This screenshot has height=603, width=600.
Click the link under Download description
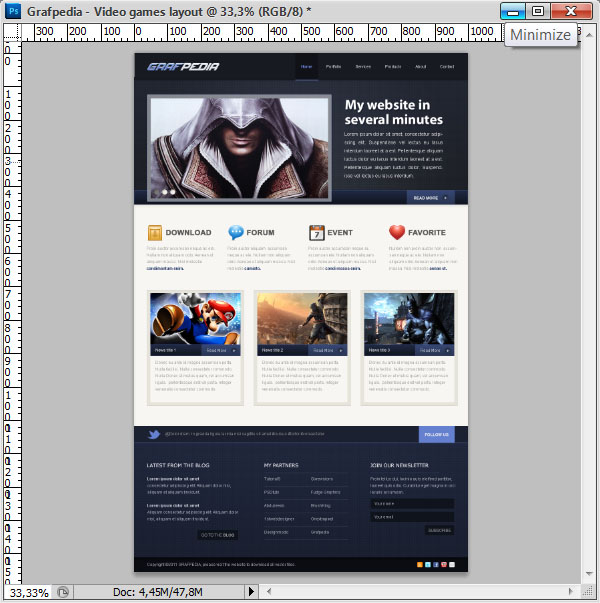[x=165, y=268]
